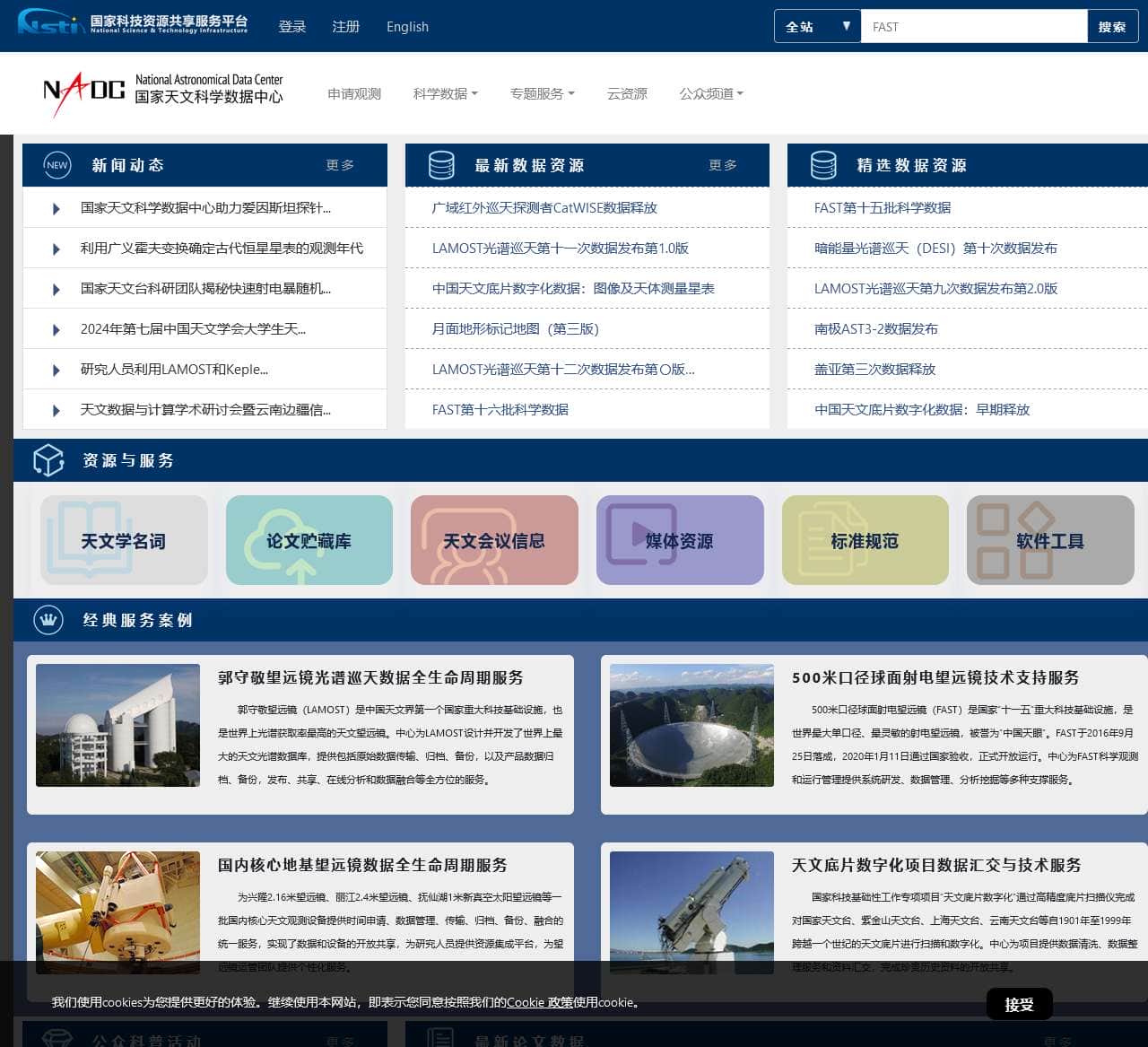
Task: Open 南极AST3-2数据发布 link
Action: coord(876,328)
